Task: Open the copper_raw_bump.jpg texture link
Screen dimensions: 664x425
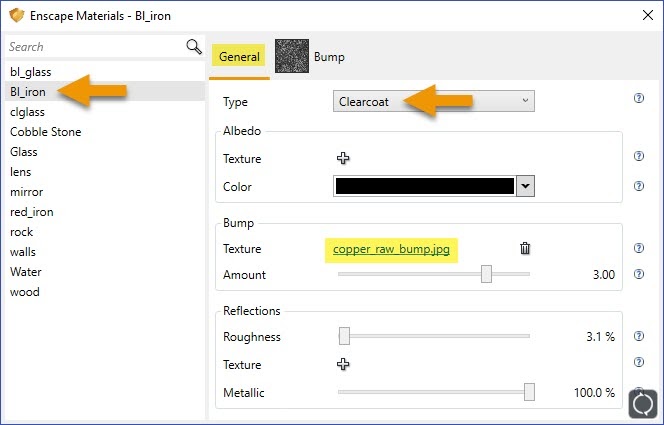Action: pos(391,249)
